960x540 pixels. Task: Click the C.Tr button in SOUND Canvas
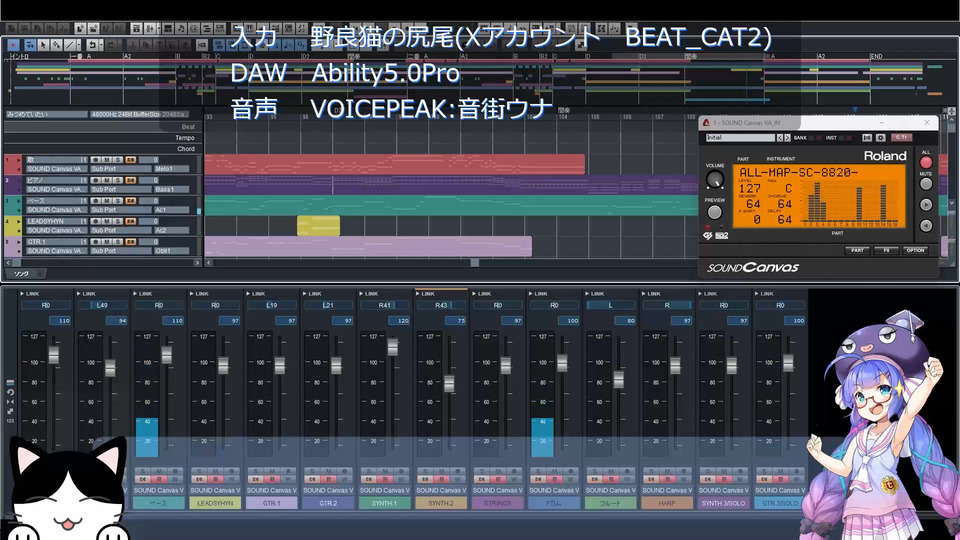(902, 138)
